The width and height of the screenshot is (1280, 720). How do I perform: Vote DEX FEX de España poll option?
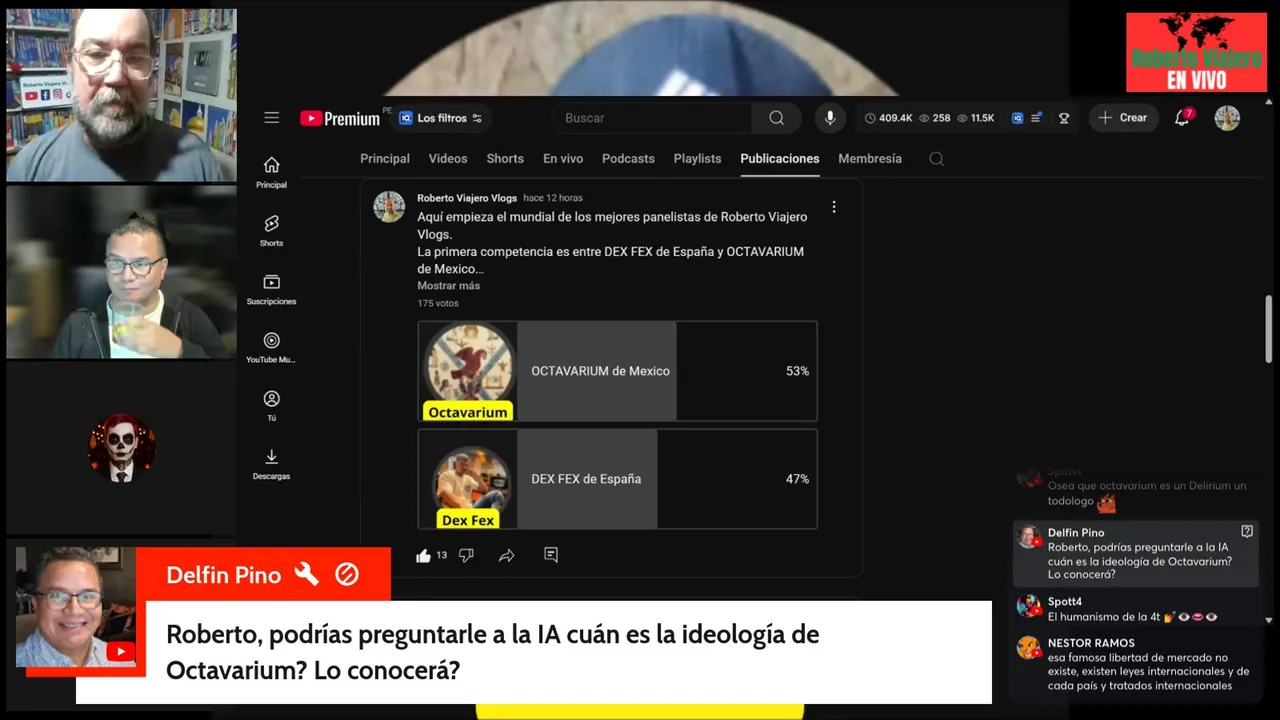pos(617,479)
